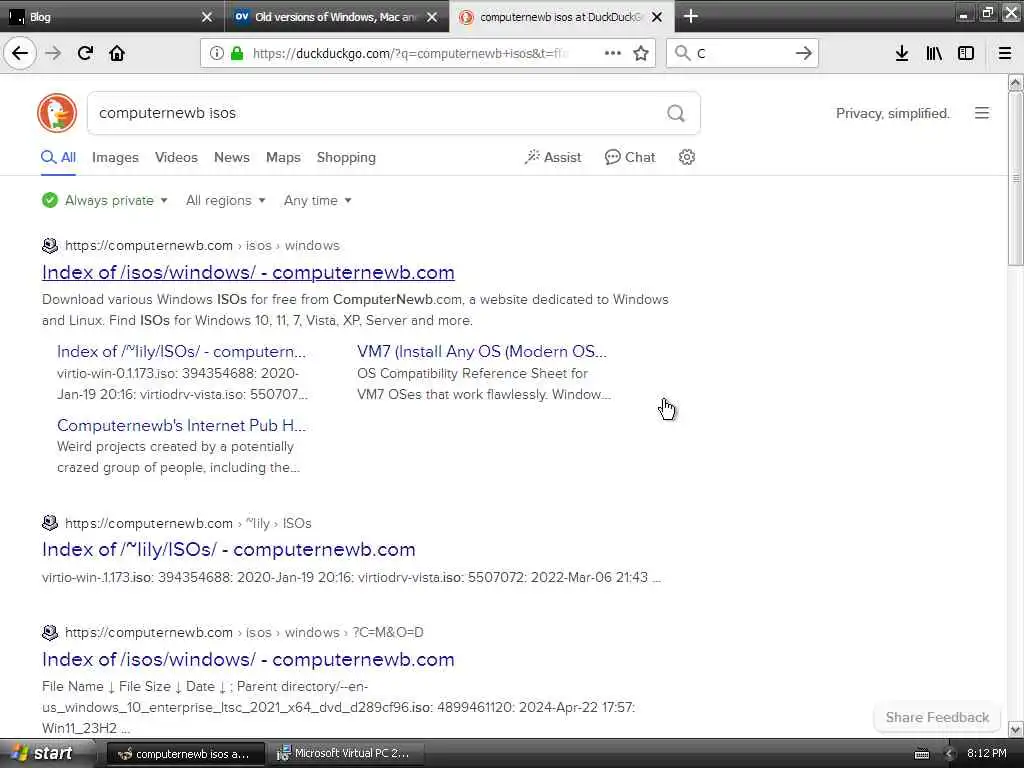
Task: Select the Maps search tab
Action: [x=283, y=157]
